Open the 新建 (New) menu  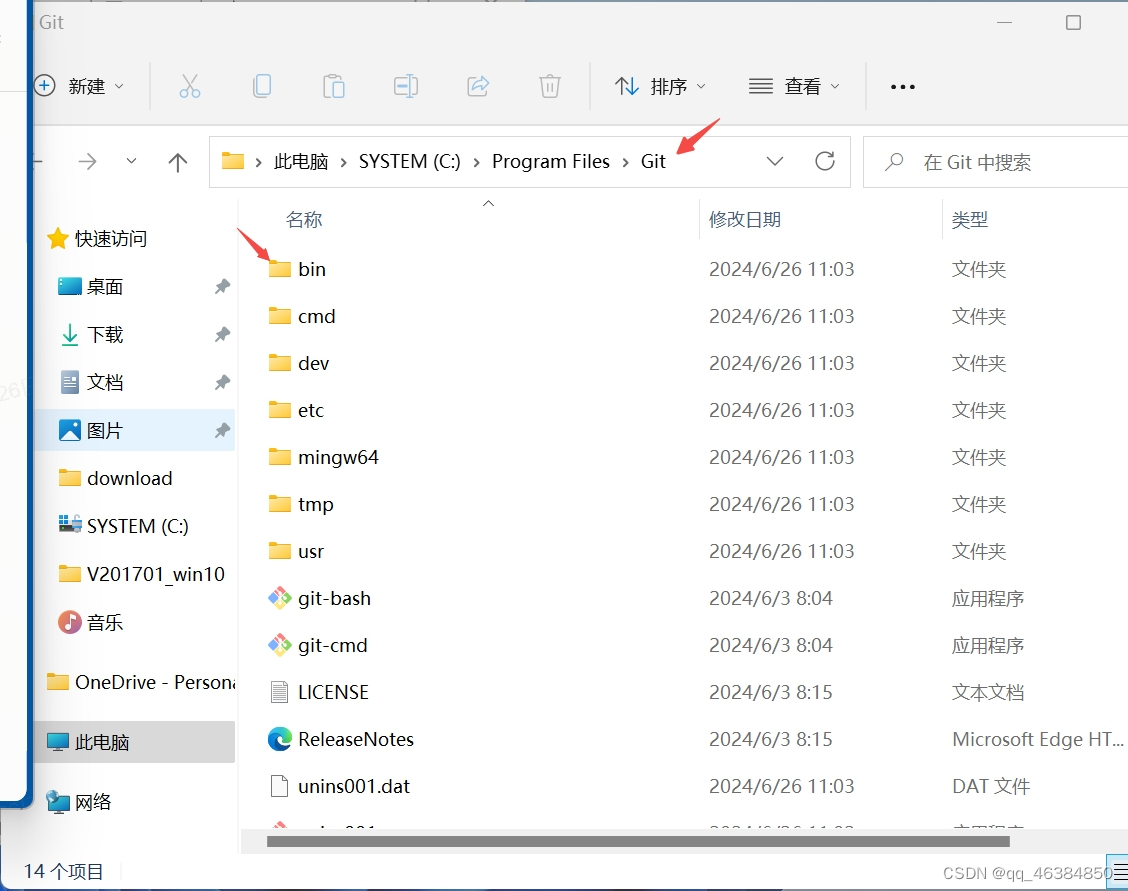point(79,86)
